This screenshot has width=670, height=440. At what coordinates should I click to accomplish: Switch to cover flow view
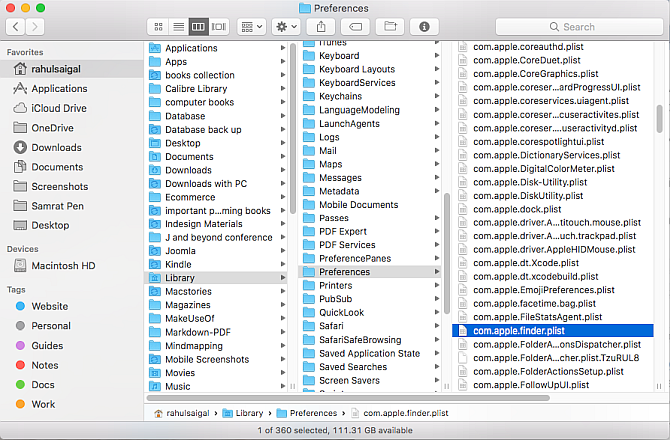219,27
